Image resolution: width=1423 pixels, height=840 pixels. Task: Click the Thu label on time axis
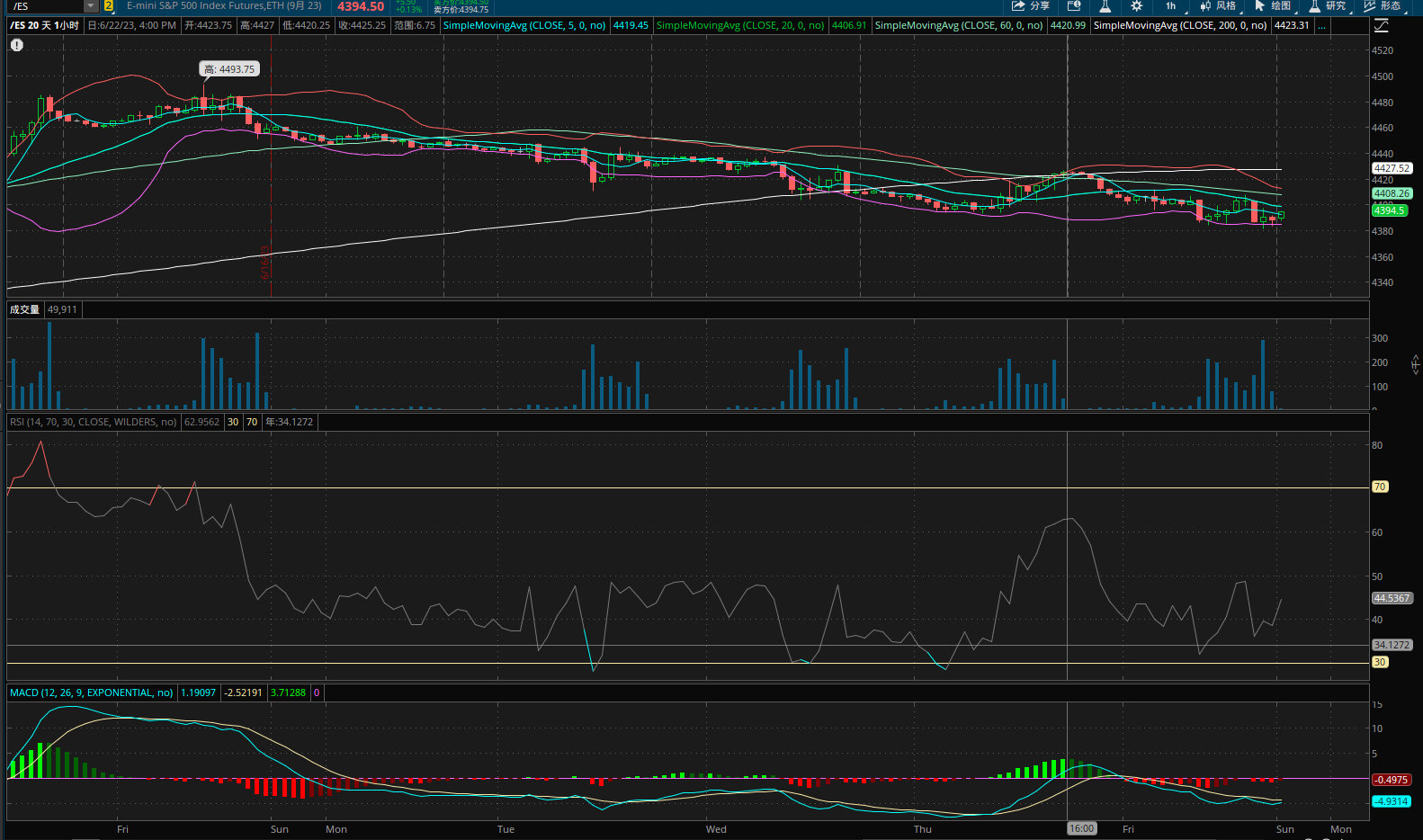pos(923,829)
